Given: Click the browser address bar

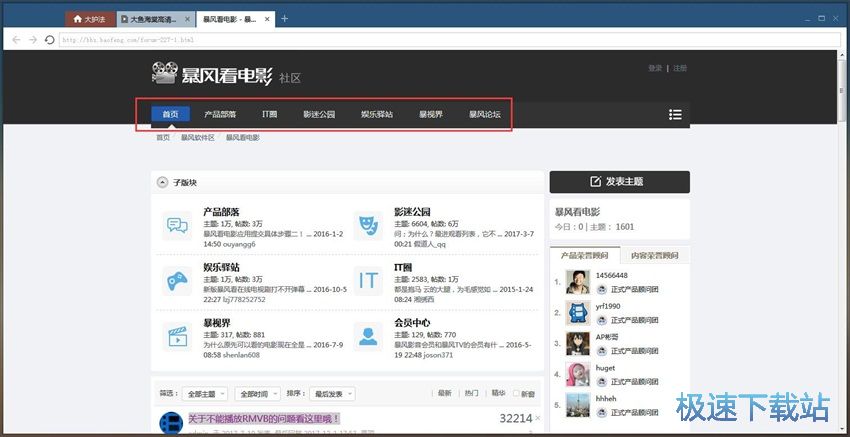Looking at the screenshot, I should [449, 40].
